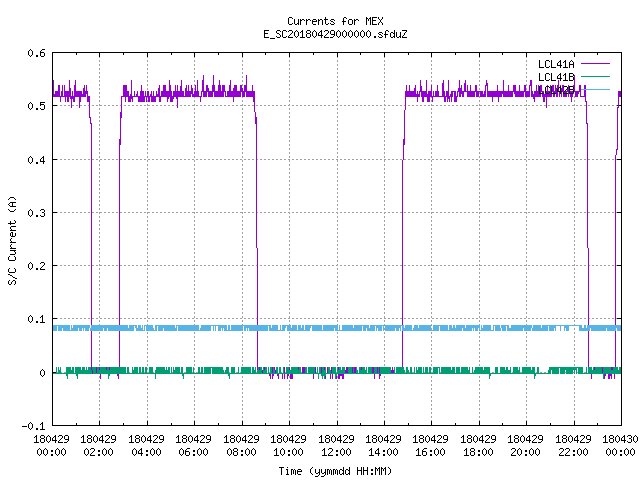640x480 pixels.
Task: Click the x-axis tick 180429 16:00
Action: (431, 446)
